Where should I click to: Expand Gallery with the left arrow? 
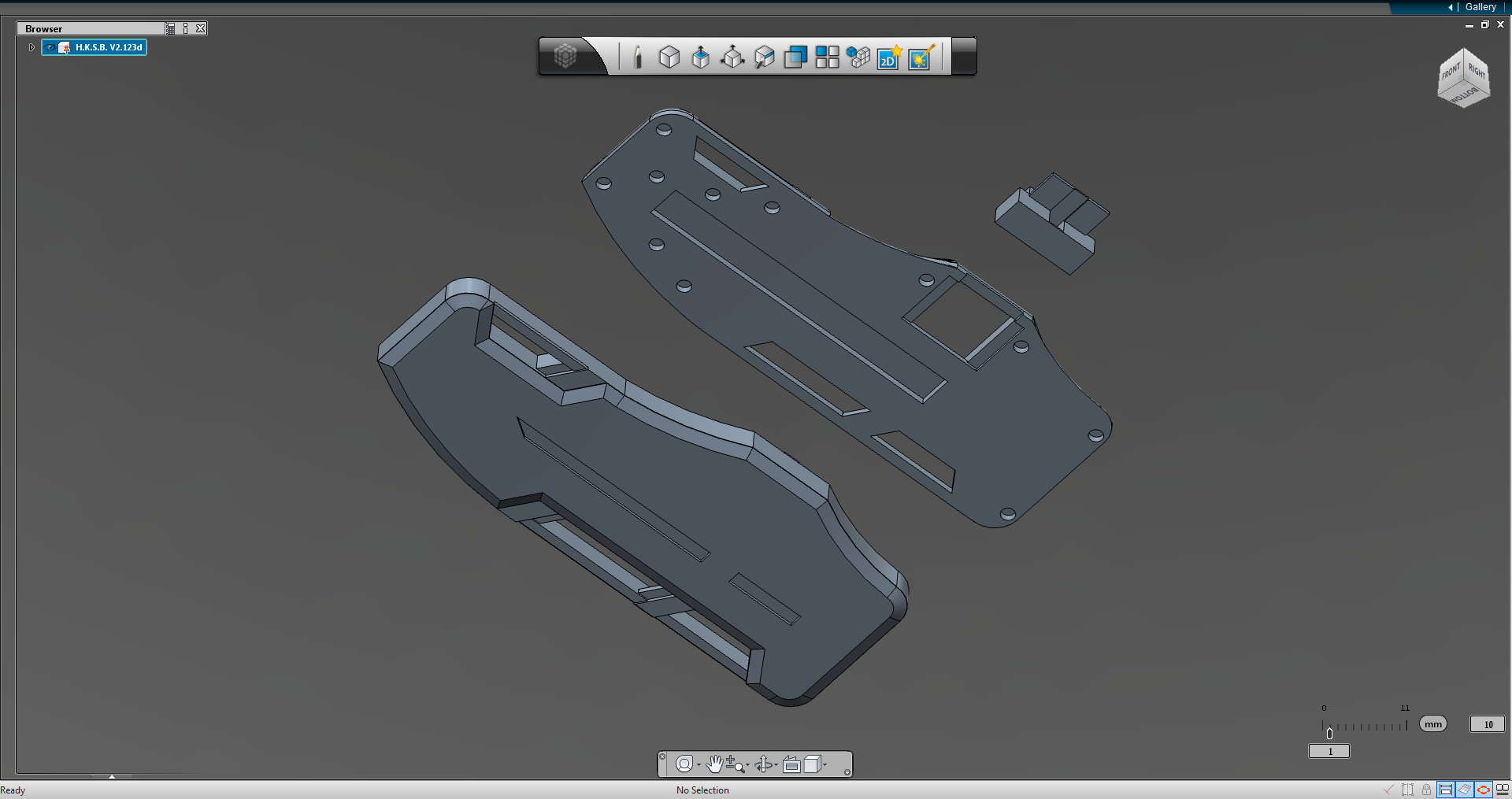(1450, 7)
